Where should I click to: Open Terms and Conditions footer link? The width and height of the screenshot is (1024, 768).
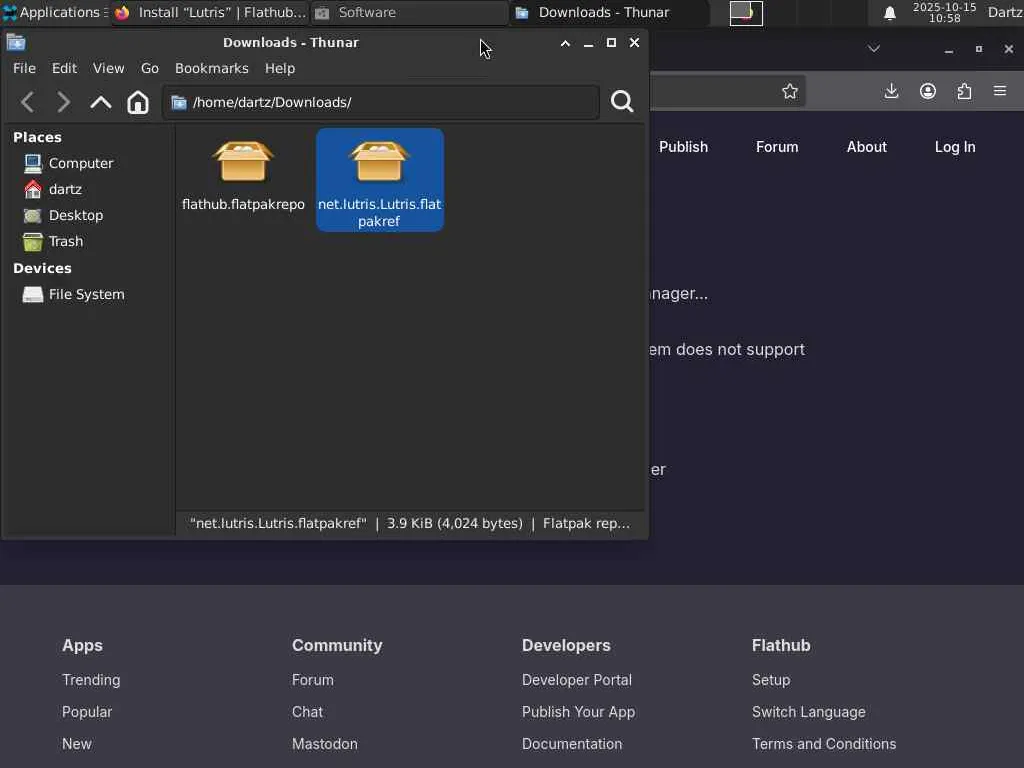(x=824, y=744)
